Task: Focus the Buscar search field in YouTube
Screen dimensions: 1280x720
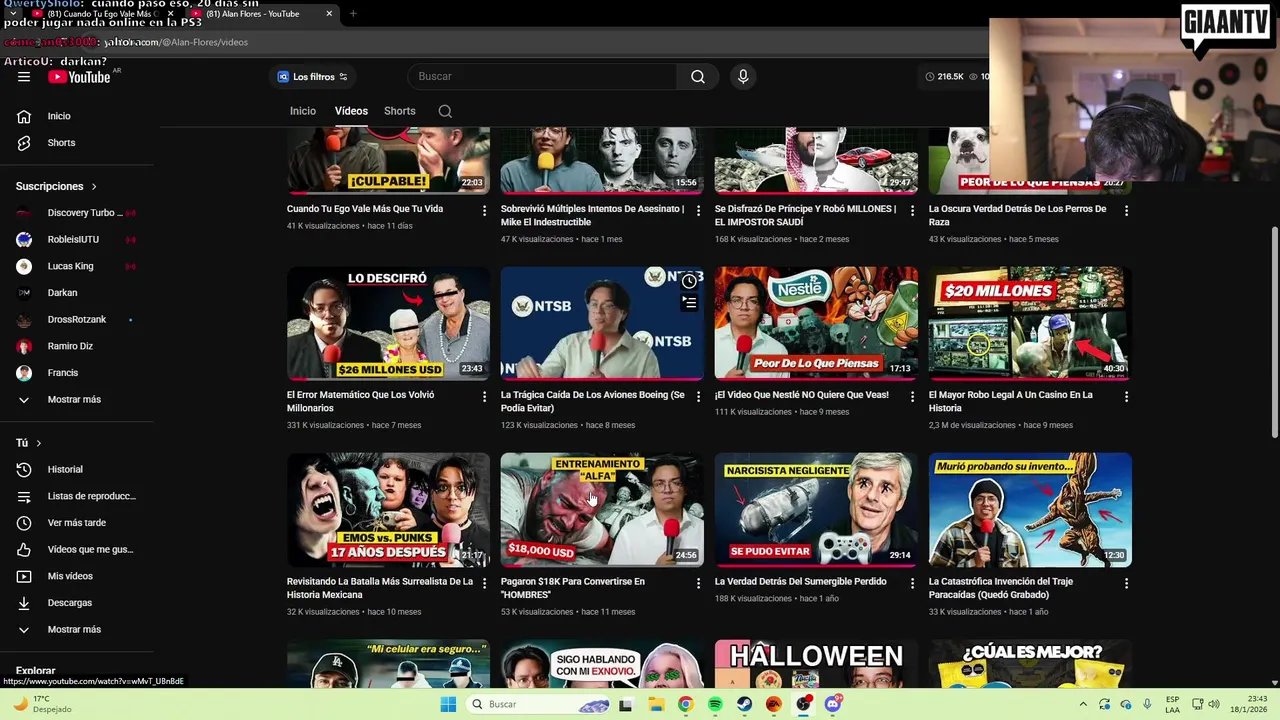Action: pyautogui.click(x=542, y=77)
